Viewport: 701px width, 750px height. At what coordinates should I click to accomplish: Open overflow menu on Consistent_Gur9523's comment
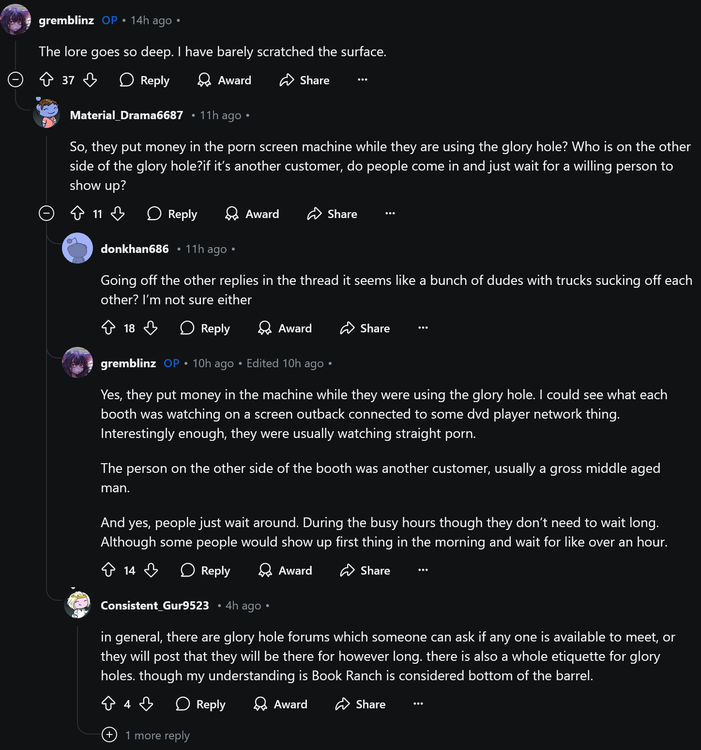418,704
